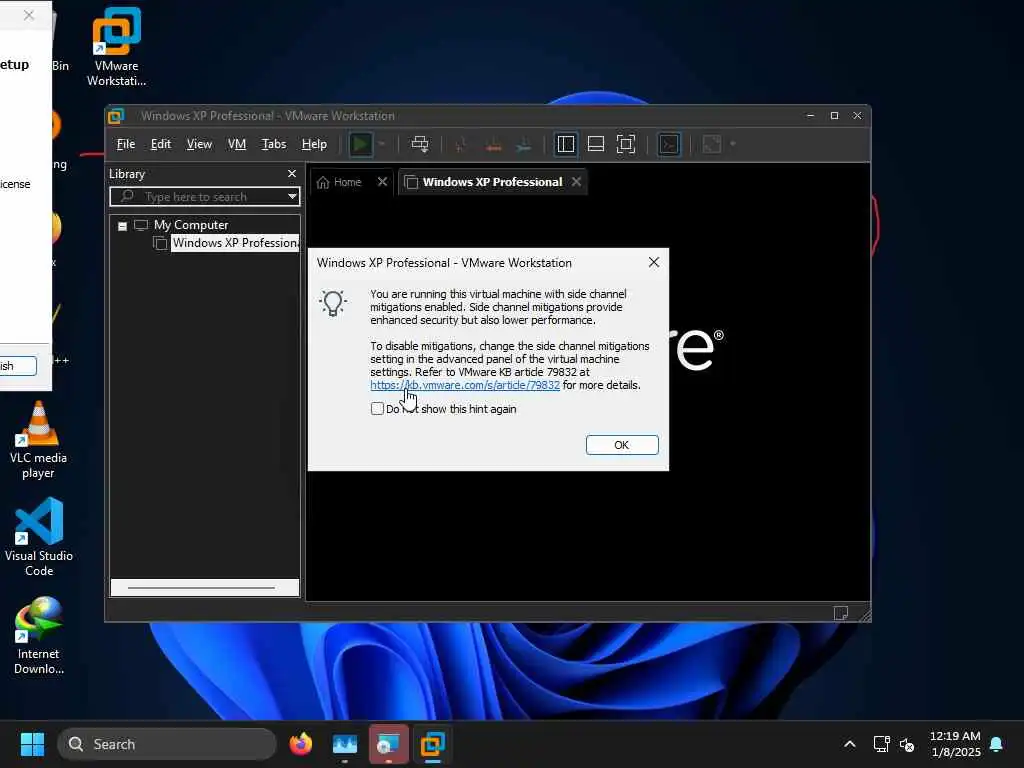This screenshot has height=768, width=1024.
Task: Open the VLC media player desktop shortcut
Action: tap(38, 440)
